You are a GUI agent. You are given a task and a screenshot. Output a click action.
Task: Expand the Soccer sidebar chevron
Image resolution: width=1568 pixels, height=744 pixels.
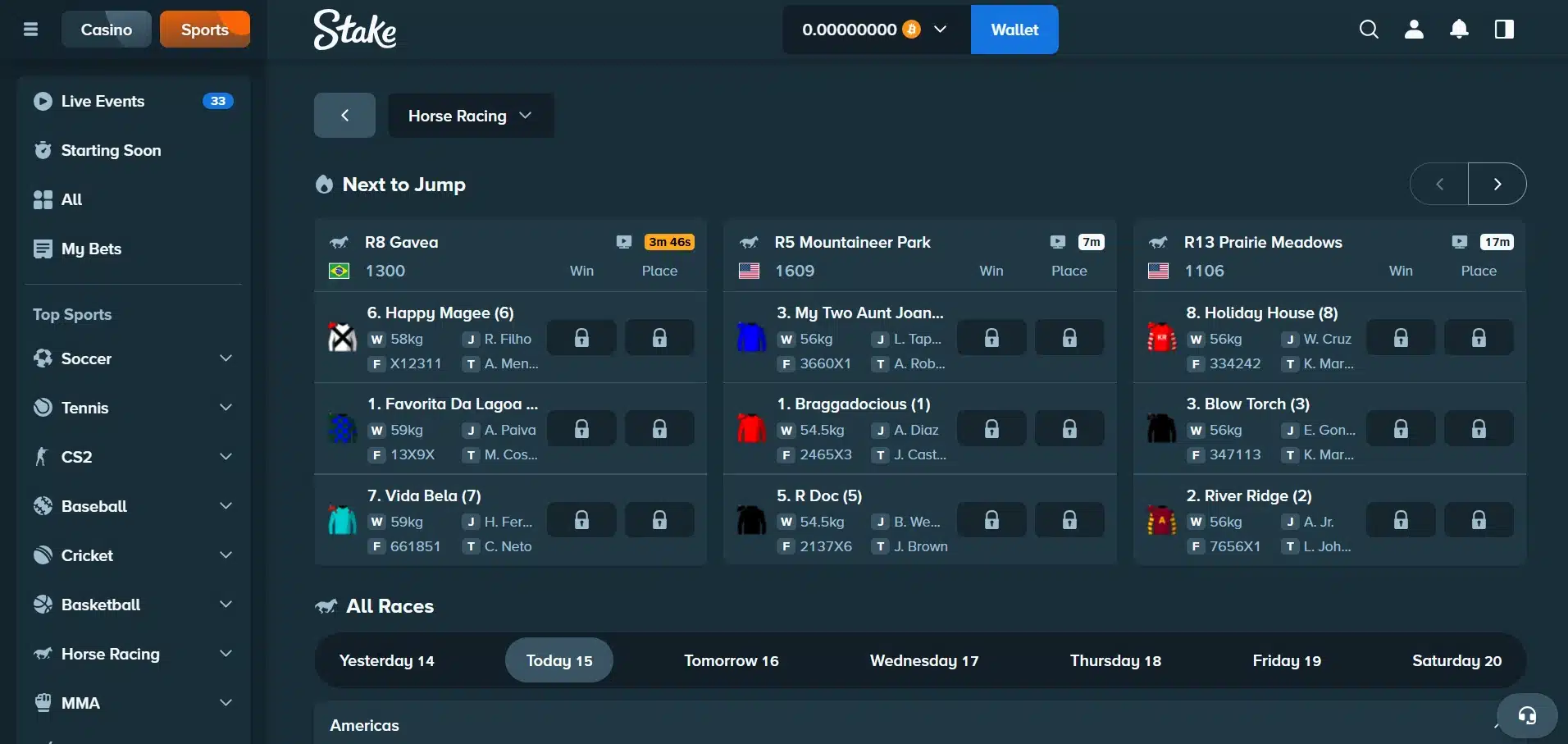click(226, 358)
